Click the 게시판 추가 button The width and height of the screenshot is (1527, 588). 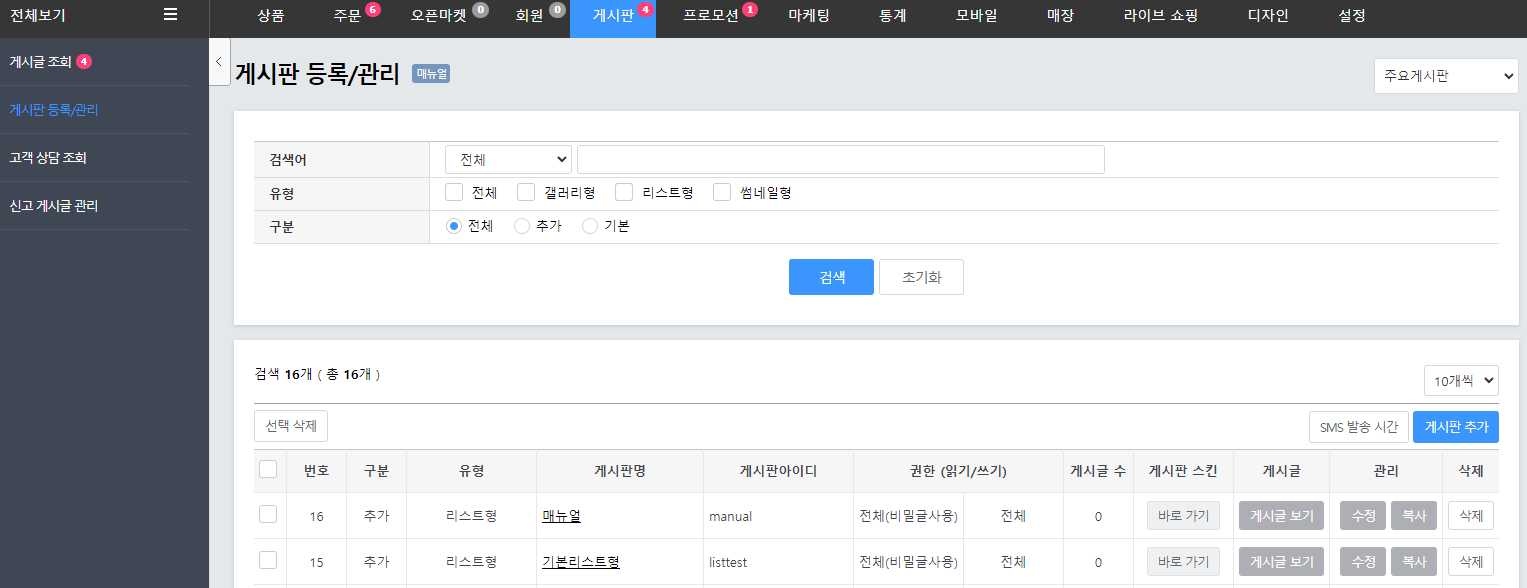[1455, 426]
